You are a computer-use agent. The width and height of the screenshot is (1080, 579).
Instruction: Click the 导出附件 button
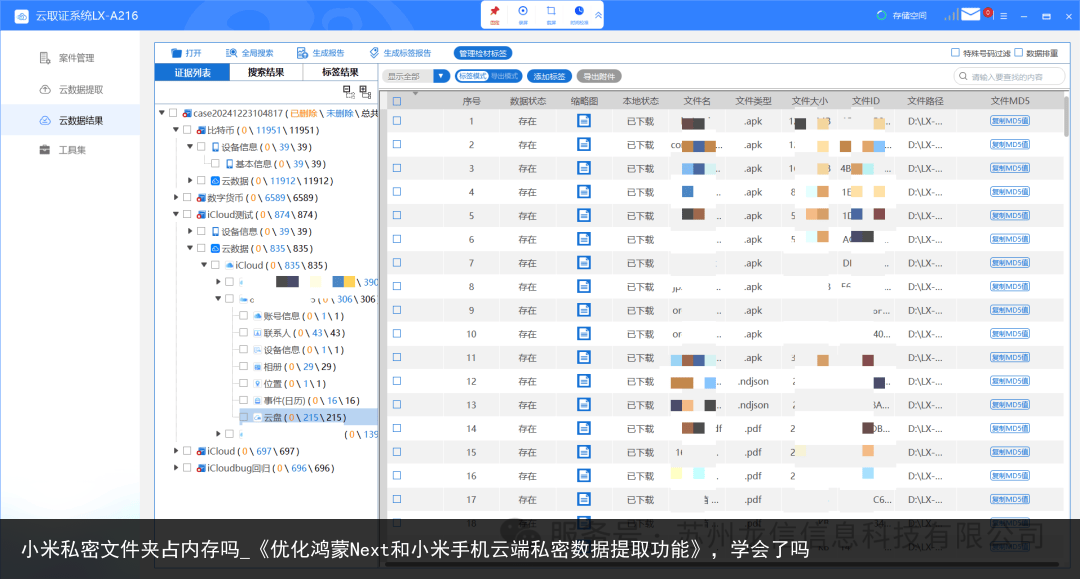(x=599, y=76)
